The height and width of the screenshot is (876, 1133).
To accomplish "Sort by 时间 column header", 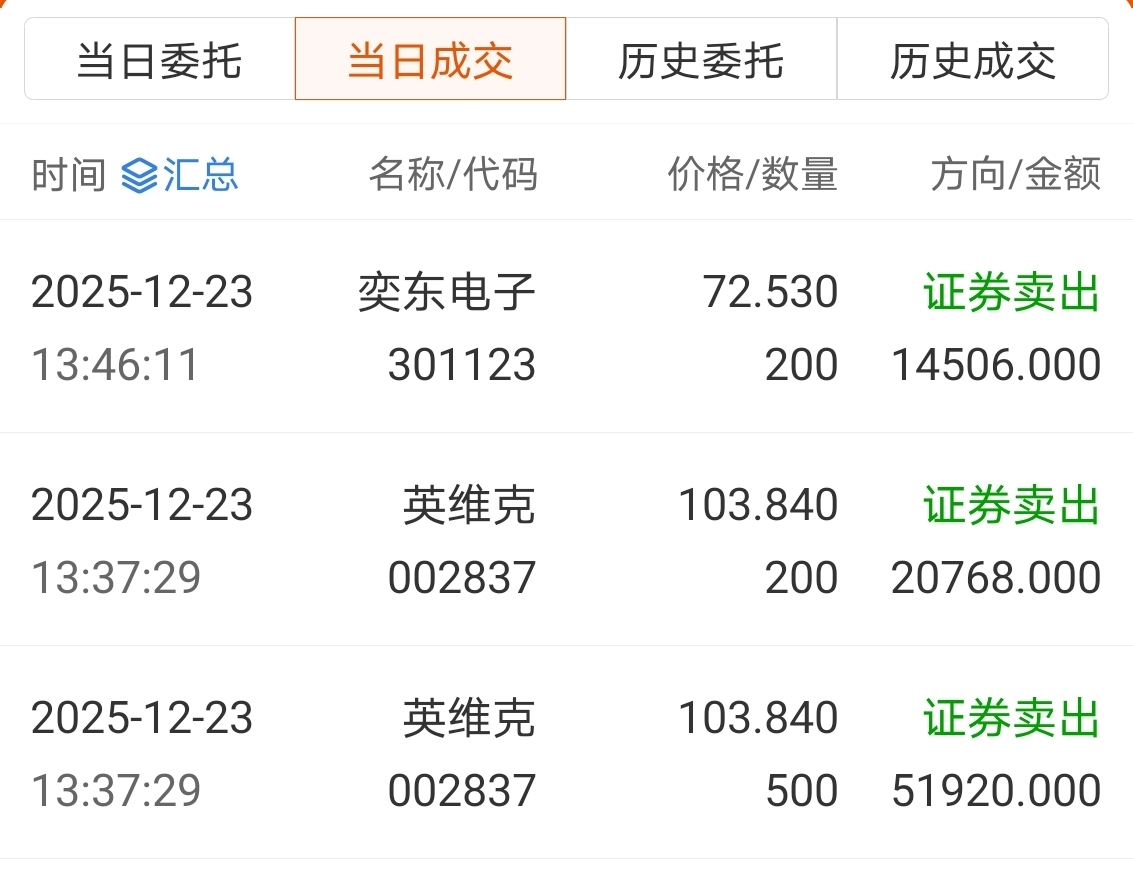I will tap(69, 176).
